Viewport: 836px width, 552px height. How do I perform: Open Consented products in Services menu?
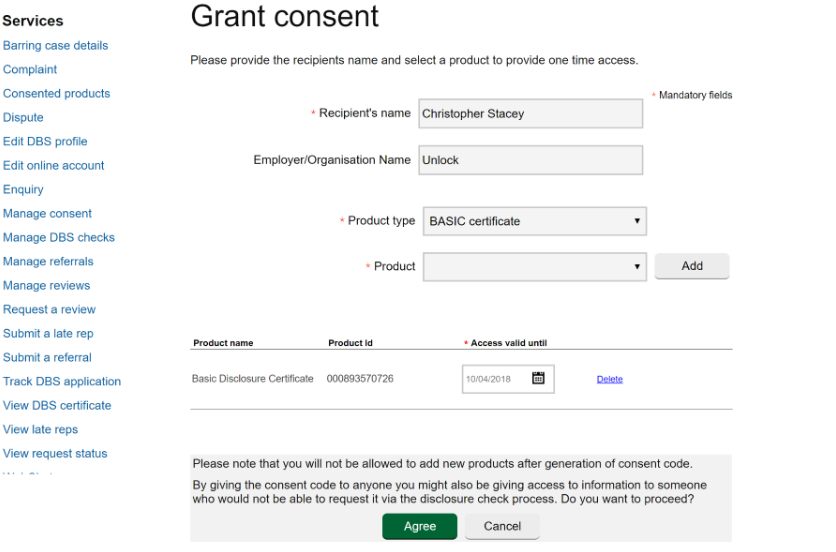click(x=57, y=93)
